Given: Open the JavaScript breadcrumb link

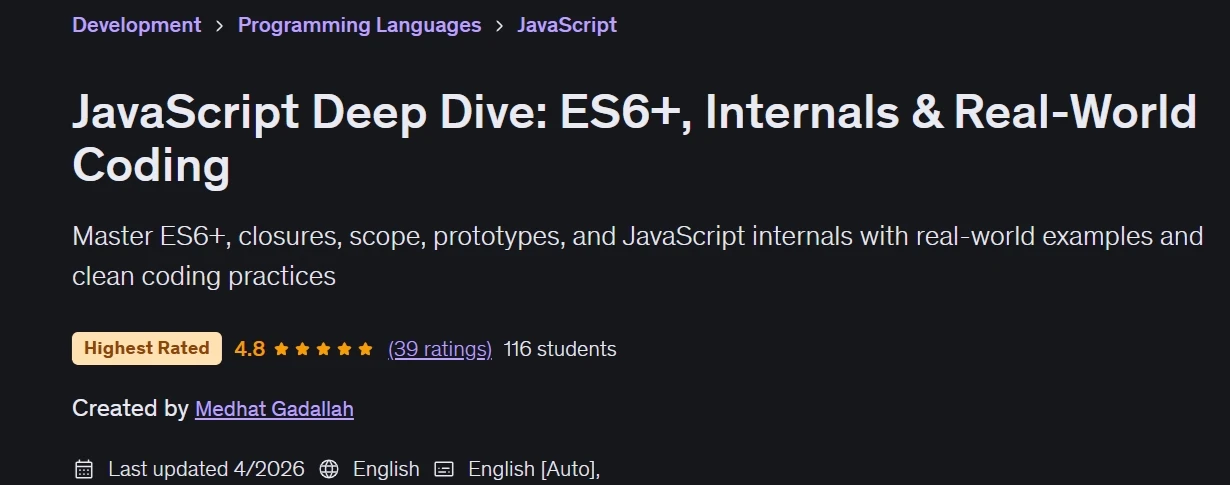Looking at the screenshot, I should (567, 25).
